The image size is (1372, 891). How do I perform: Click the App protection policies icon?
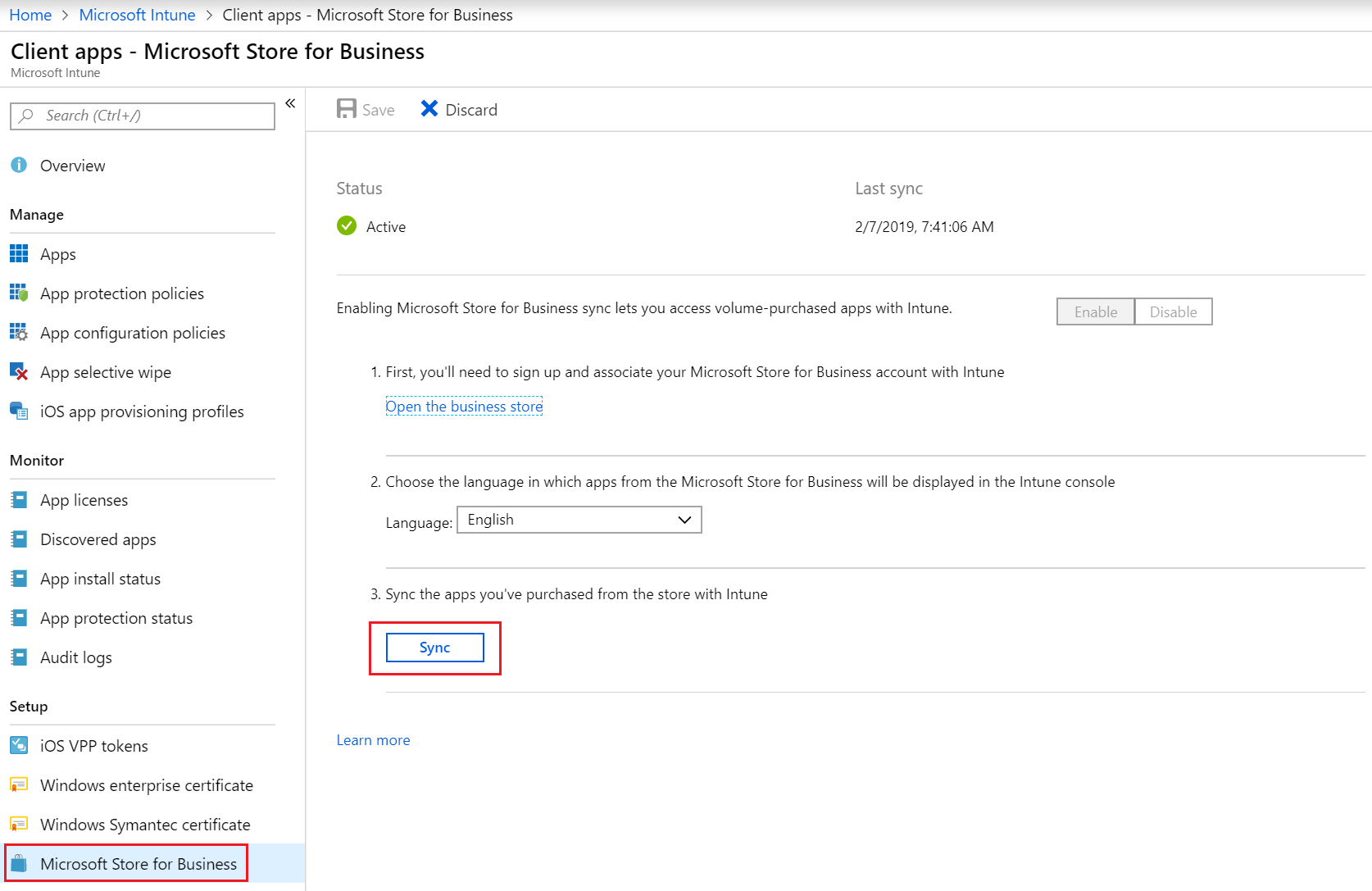(x=19, y=293)
